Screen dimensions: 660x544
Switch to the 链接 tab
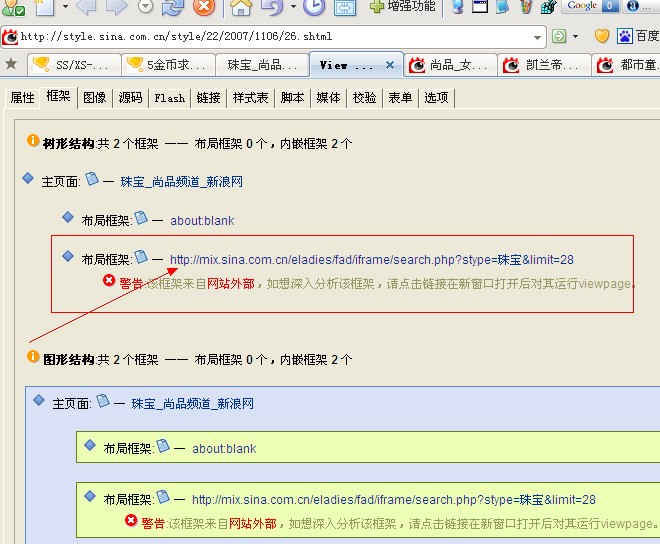point(208,98)
